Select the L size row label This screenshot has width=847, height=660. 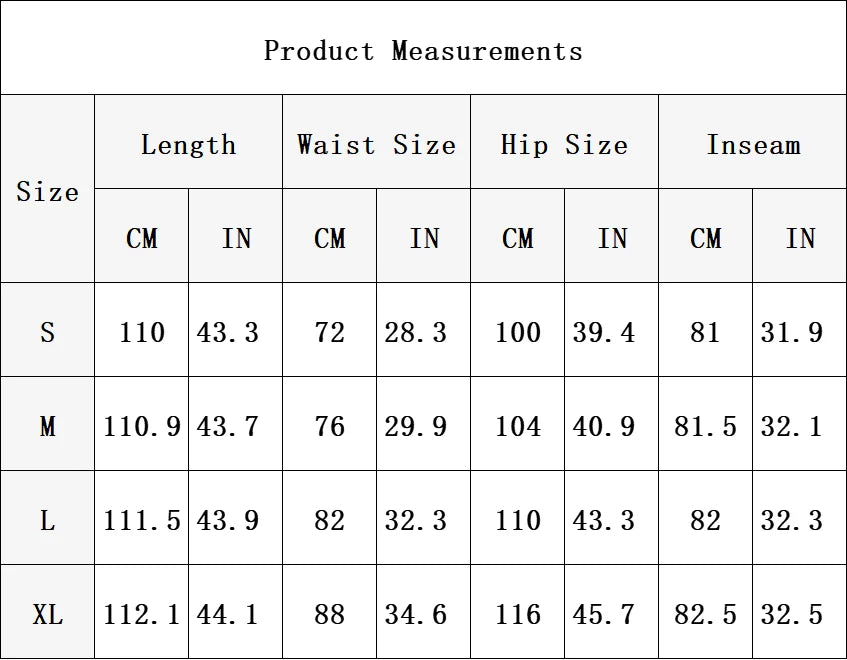click(x=48, y=518)
